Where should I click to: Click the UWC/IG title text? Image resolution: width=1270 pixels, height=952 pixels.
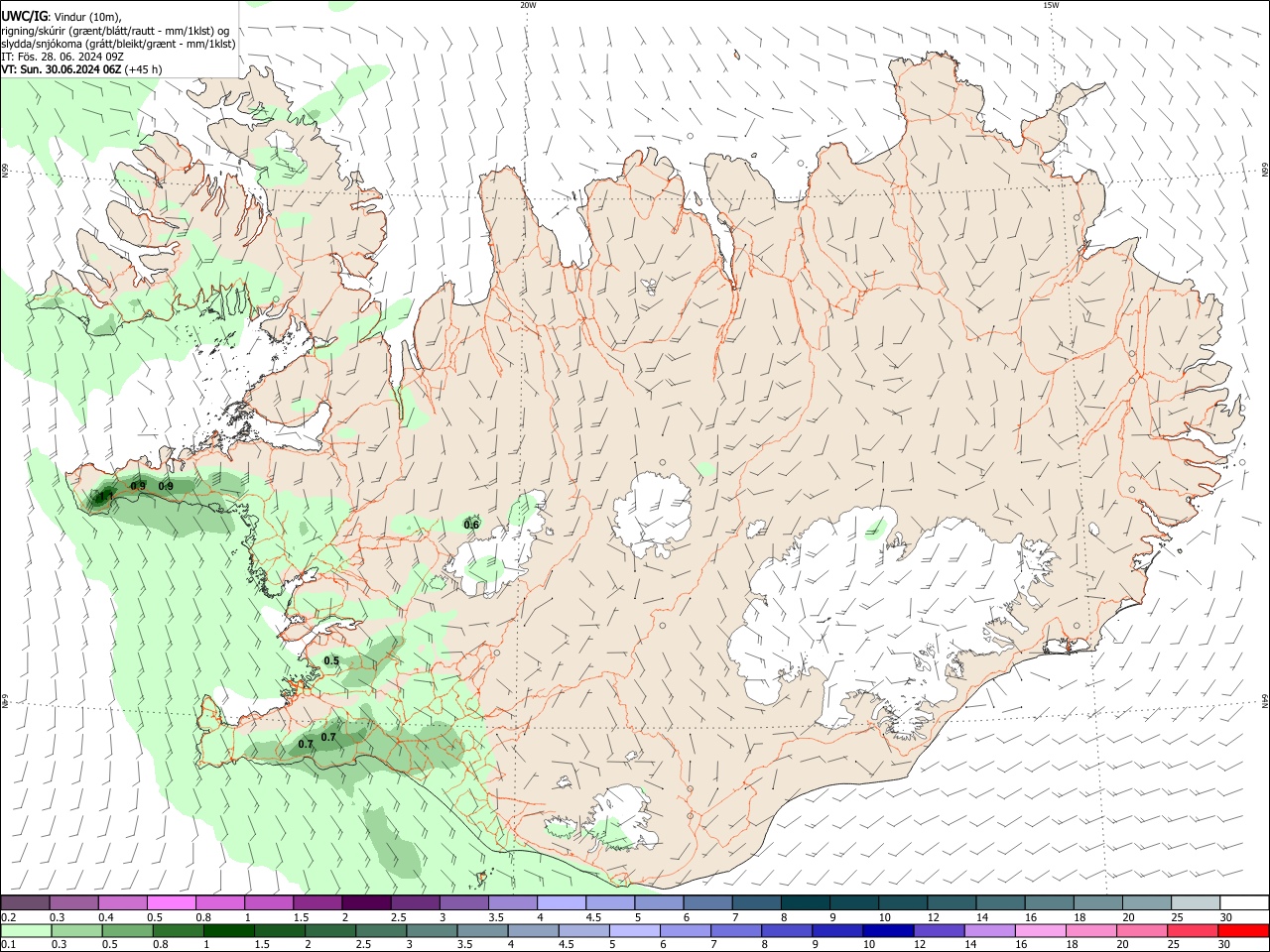[24, 17]
